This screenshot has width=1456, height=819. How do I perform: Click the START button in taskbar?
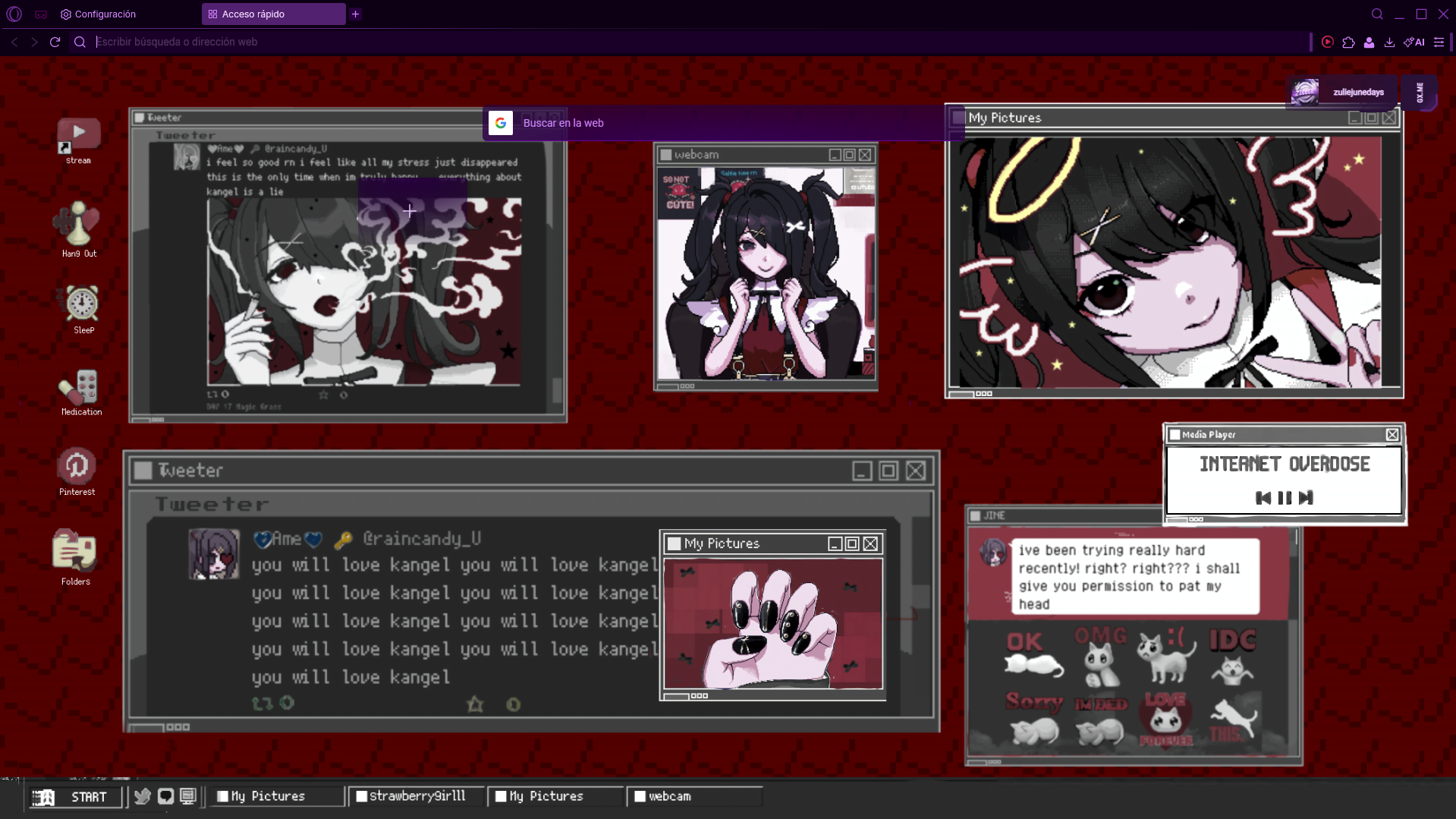coord(75,796)
